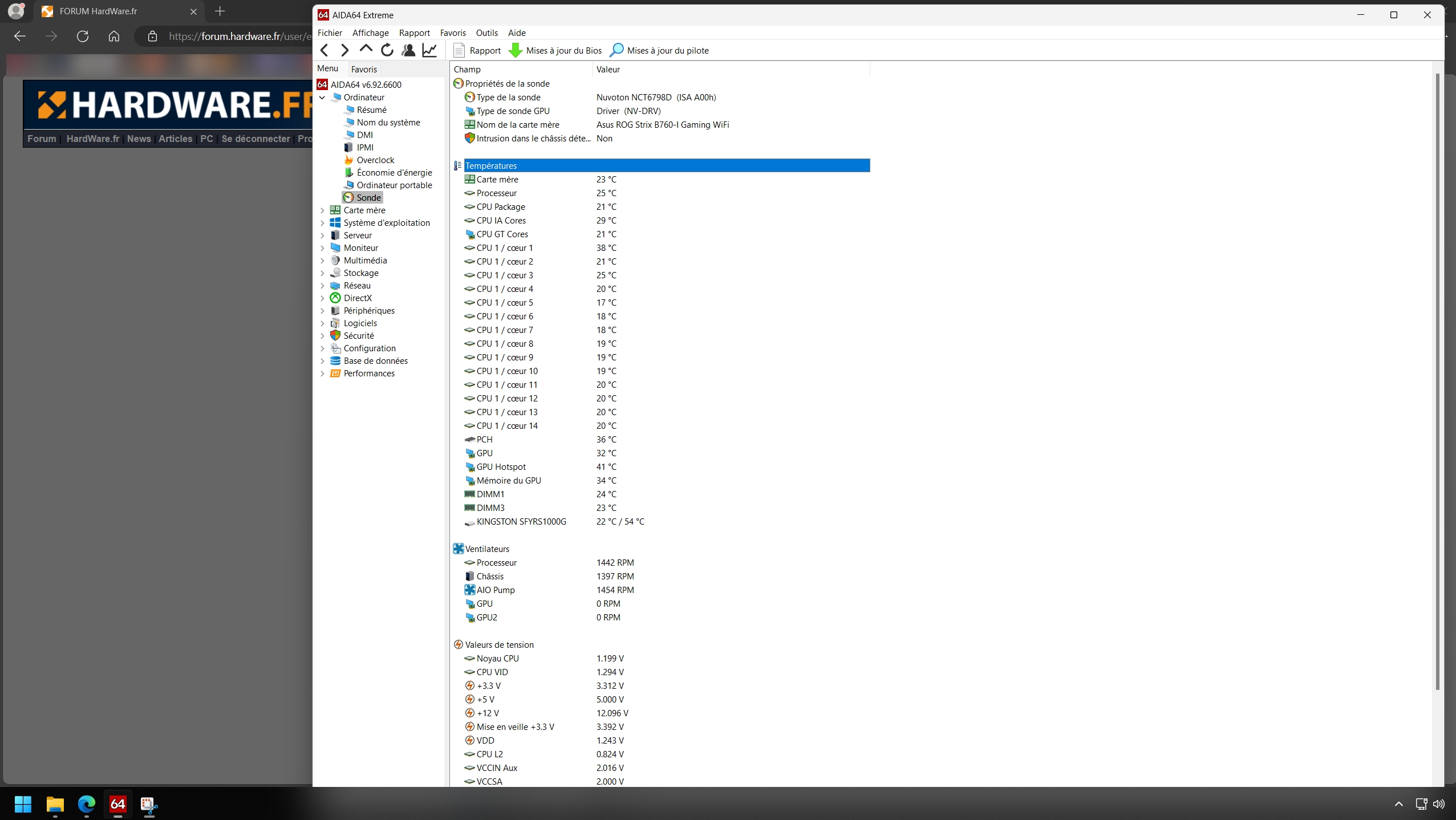
Task: Open File Explorer from the taskbar
Action: click(55, 804)
